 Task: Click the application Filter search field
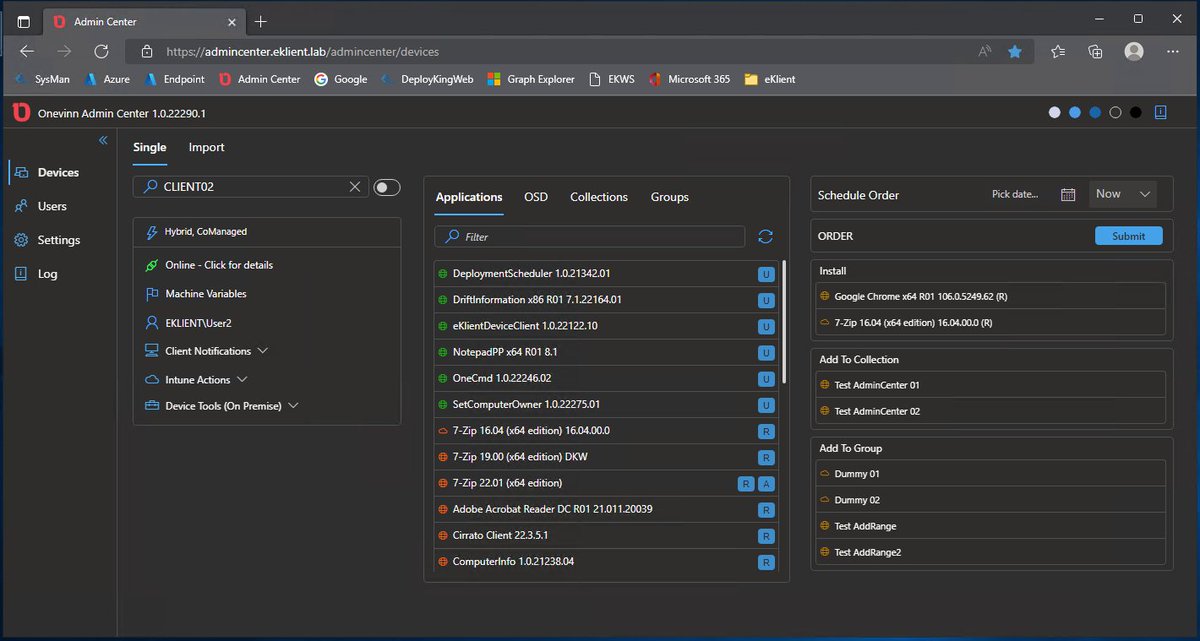[x=589, y=236]
